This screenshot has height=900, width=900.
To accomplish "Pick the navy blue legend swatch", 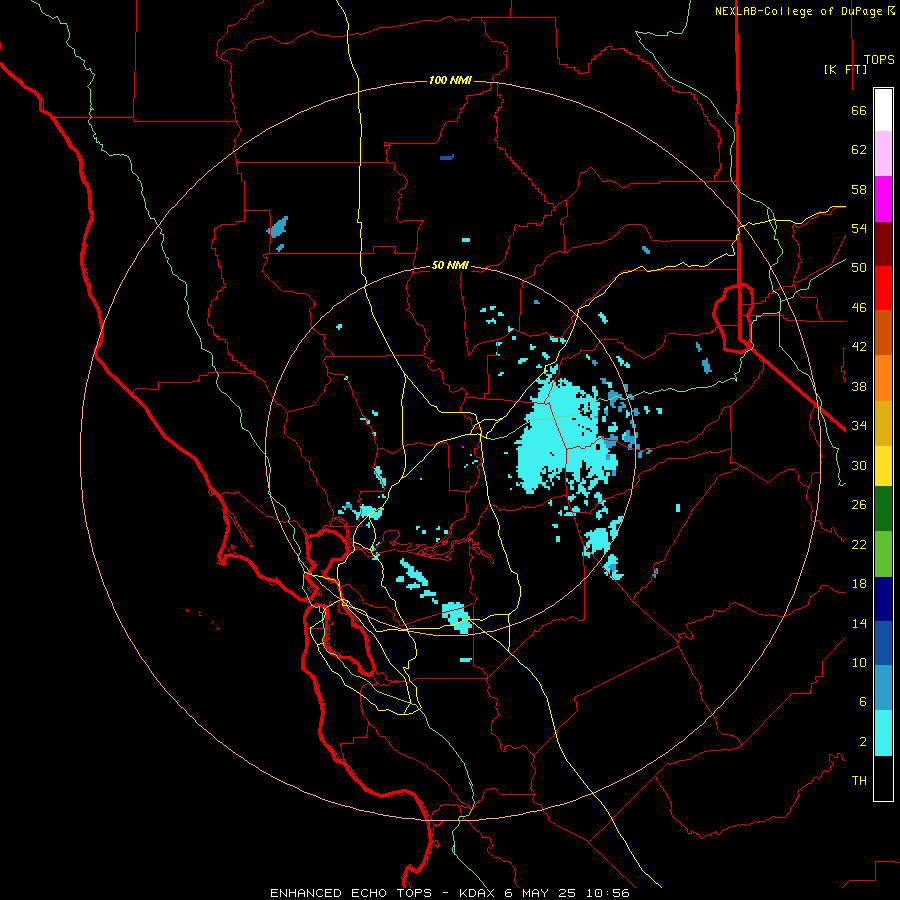I will (883, 599).
